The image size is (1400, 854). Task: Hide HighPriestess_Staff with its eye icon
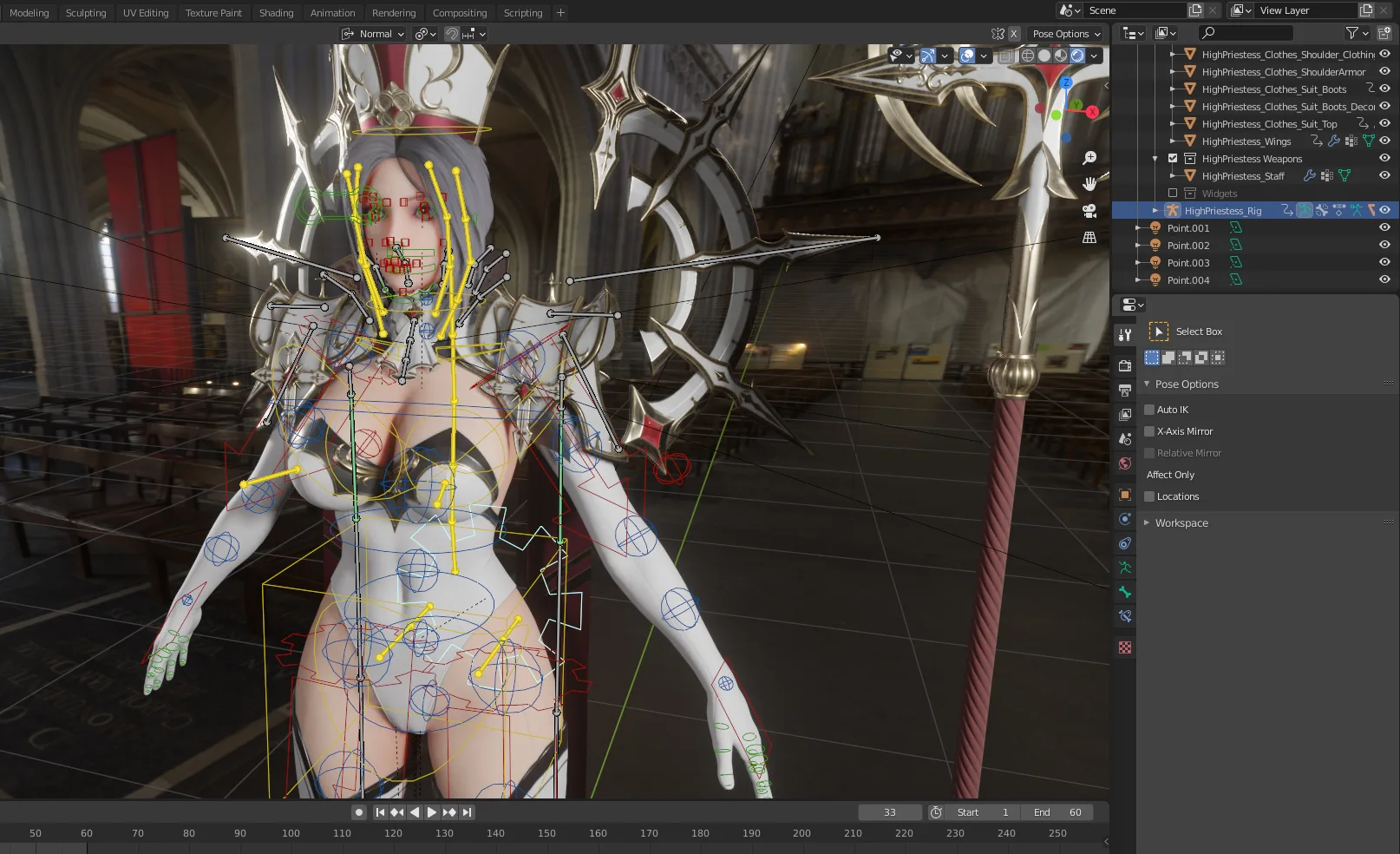coord(1384,175)
